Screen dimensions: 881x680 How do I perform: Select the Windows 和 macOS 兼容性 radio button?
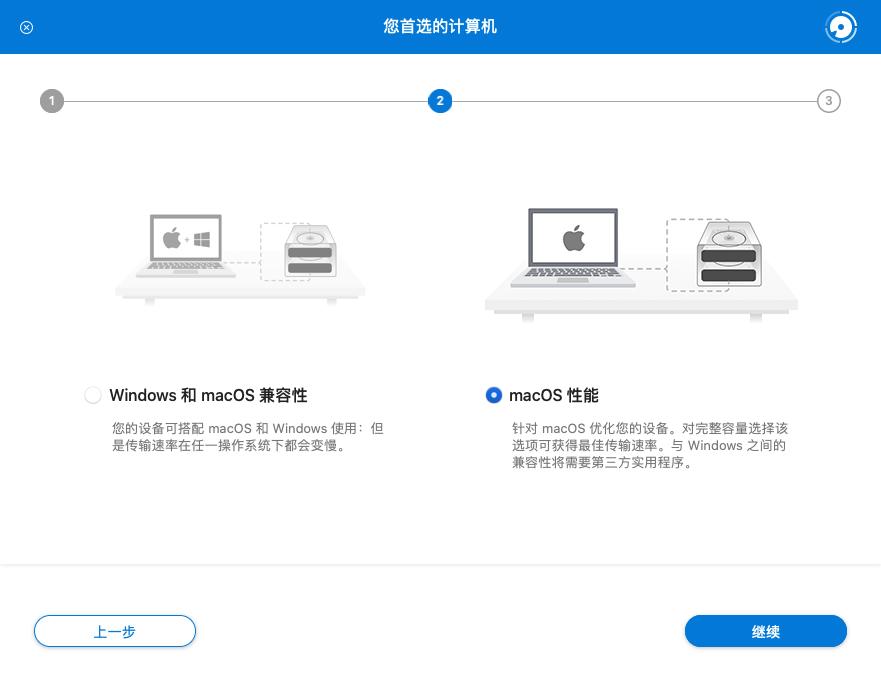(93, 395)
